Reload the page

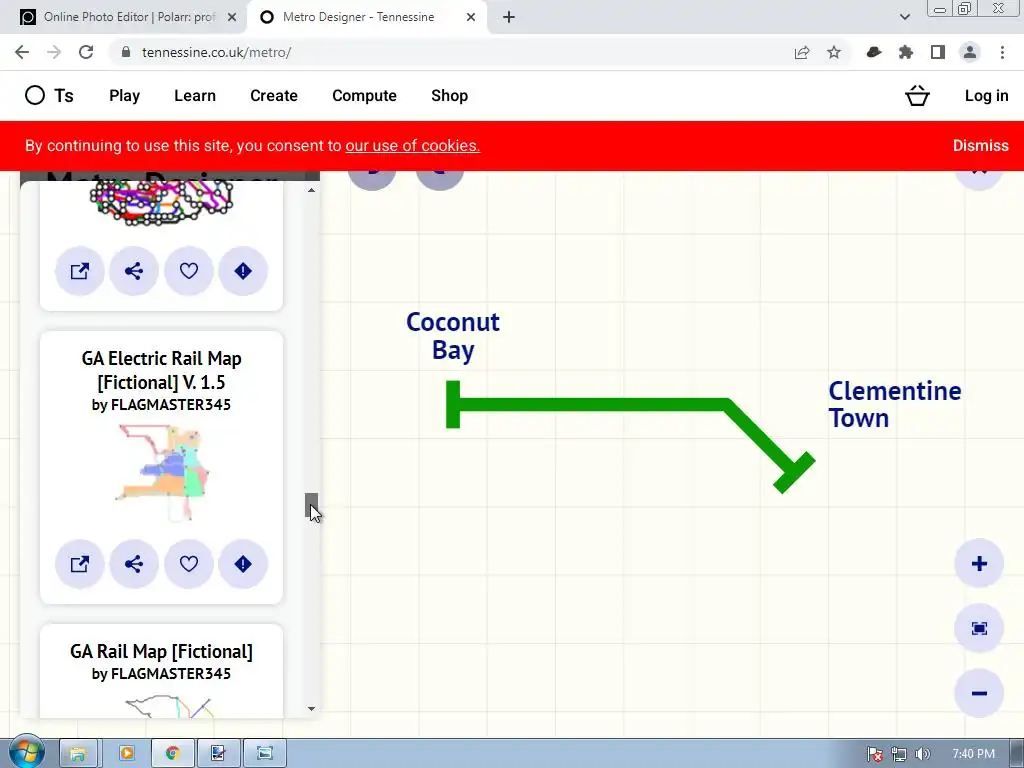[x=86, y=52]
